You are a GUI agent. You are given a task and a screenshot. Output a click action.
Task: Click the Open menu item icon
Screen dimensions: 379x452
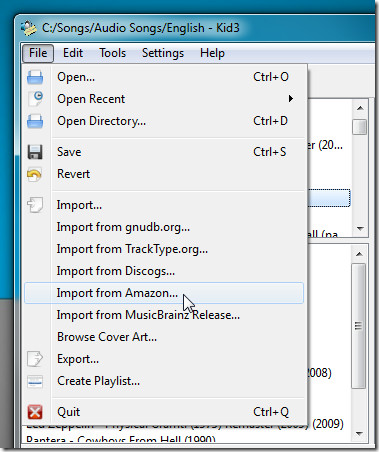pos(35,77)
